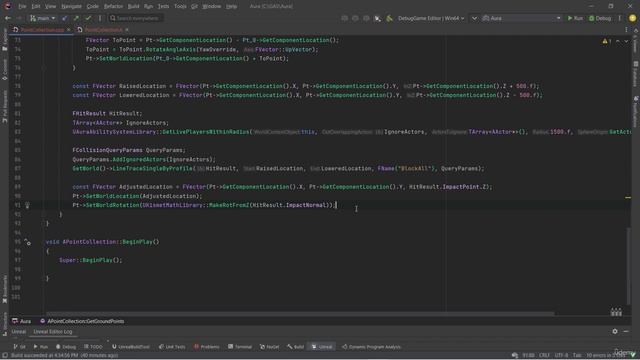Screen dimensions: 640x360
Task: Open the NuGet tool window
Action: pyautogui.click(x=269, y=347)
